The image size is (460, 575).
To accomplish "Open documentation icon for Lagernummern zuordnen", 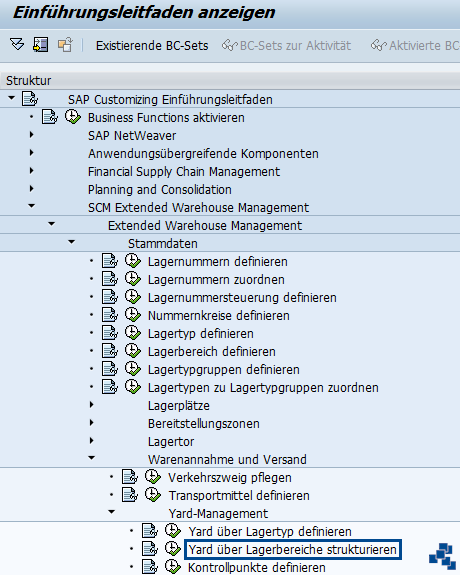I will coord(110,279).
